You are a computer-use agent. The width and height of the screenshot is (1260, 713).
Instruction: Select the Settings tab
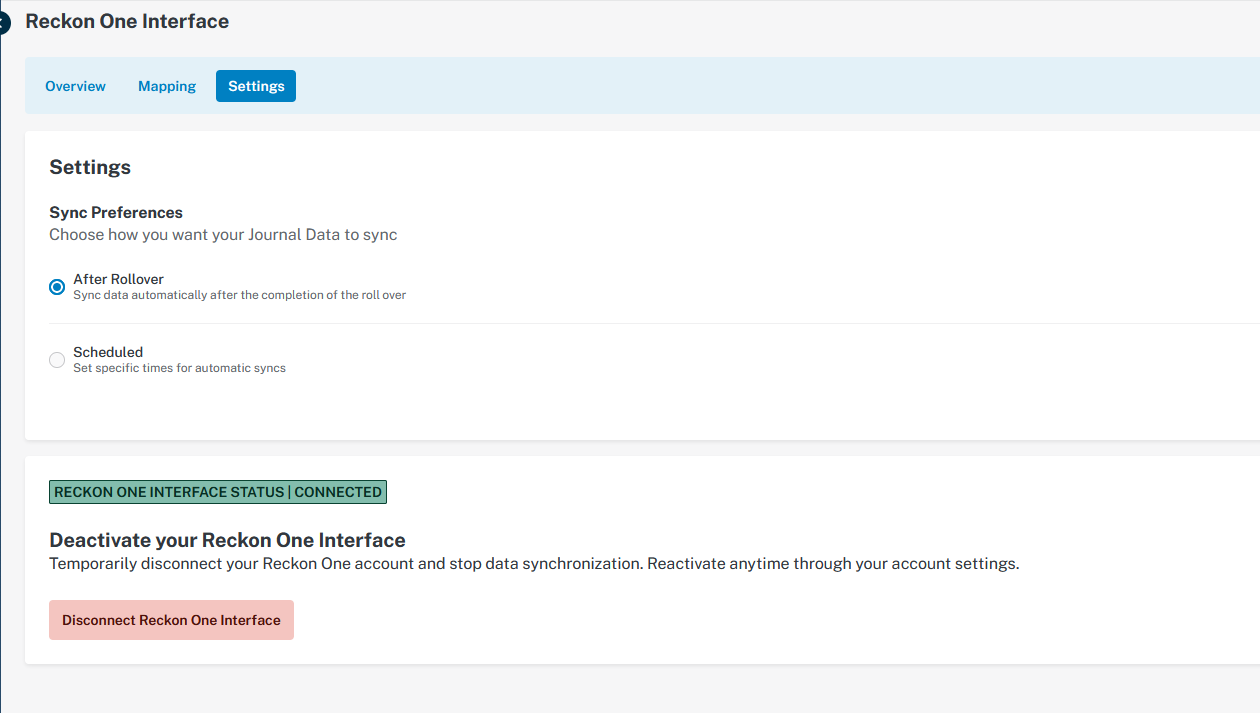pyautogui.click(x=256, y=86)
